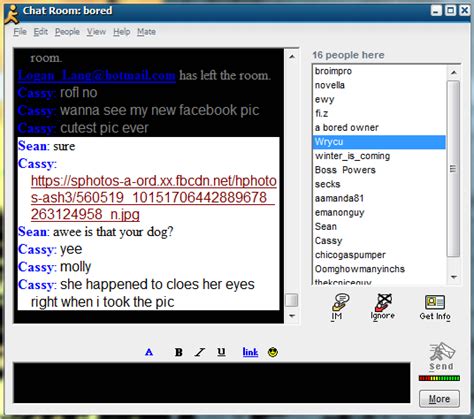Click the message length meter bar

point(439,378)
